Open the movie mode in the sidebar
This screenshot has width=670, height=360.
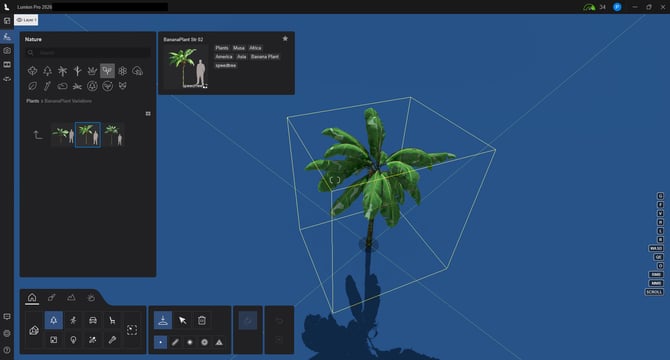point(7,64)
